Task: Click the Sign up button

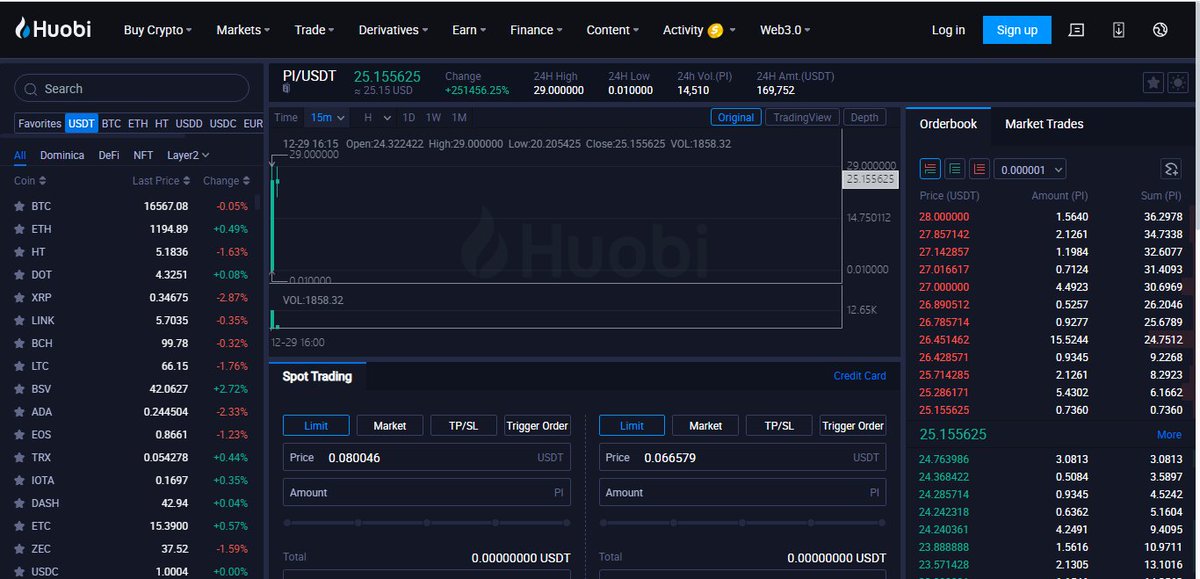Action: click(x=1017, y=30)
